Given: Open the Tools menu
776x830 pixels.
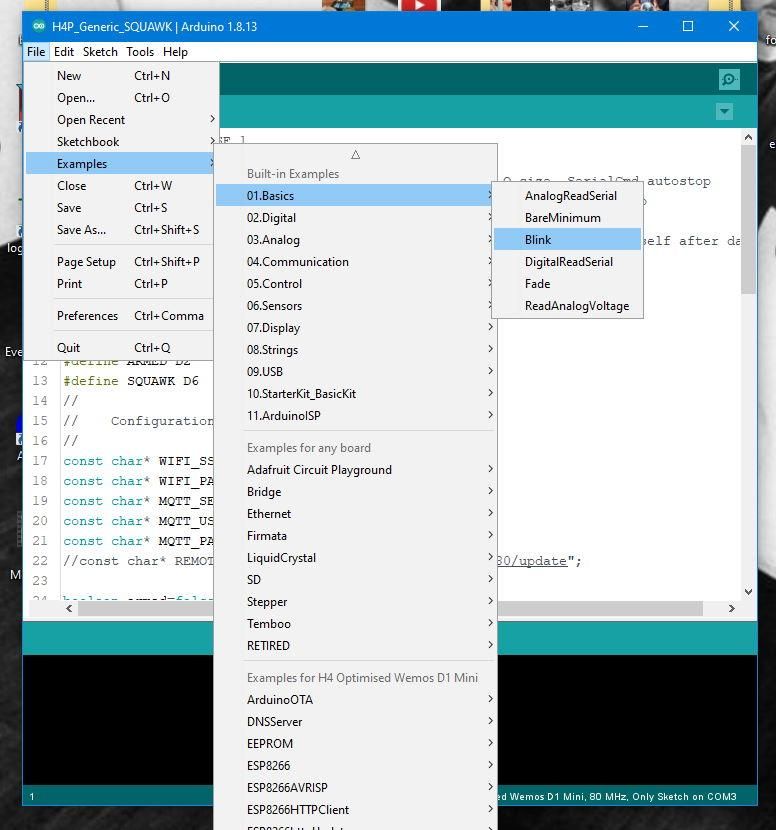Looking at the screenshot, I should click(x=140, y=52).
